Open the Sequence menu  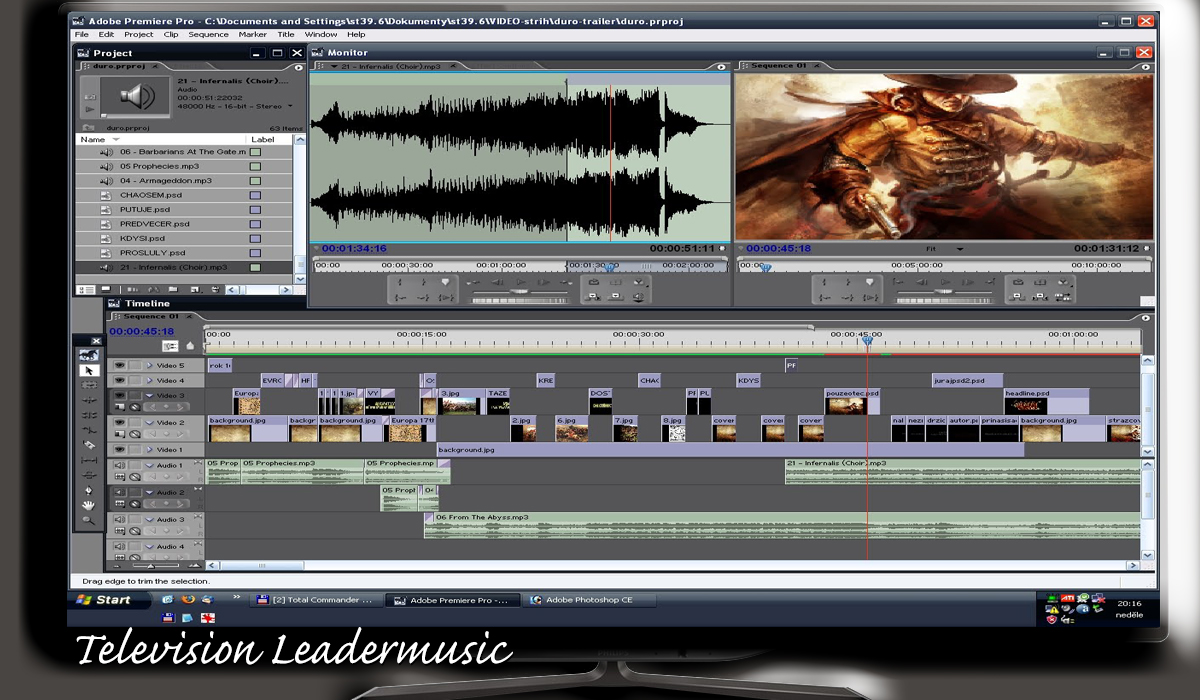pyautogui.click(x=208, y=34)
